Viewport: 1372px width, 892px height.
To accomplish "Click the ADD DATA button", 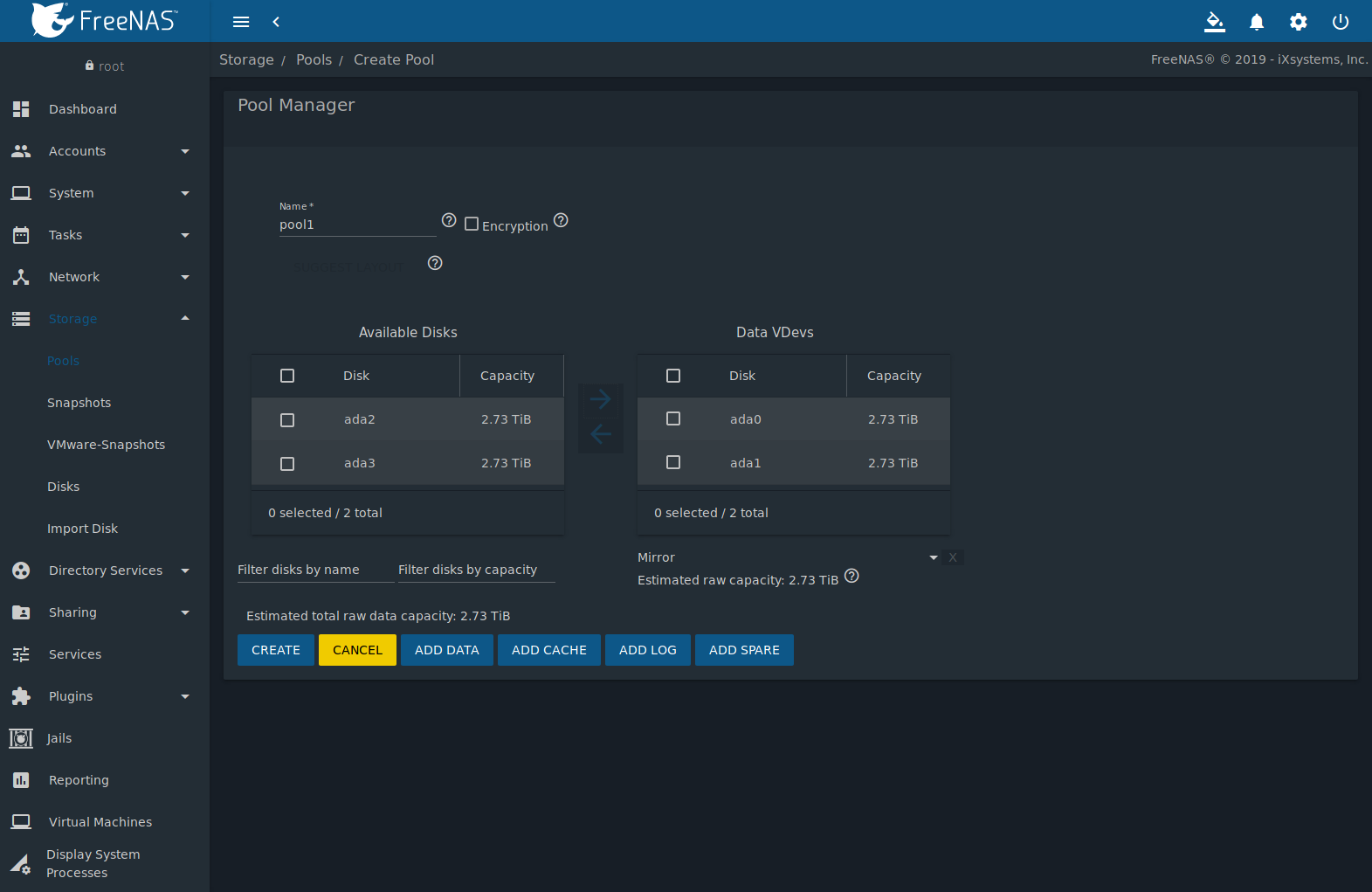I will [447, 650].
